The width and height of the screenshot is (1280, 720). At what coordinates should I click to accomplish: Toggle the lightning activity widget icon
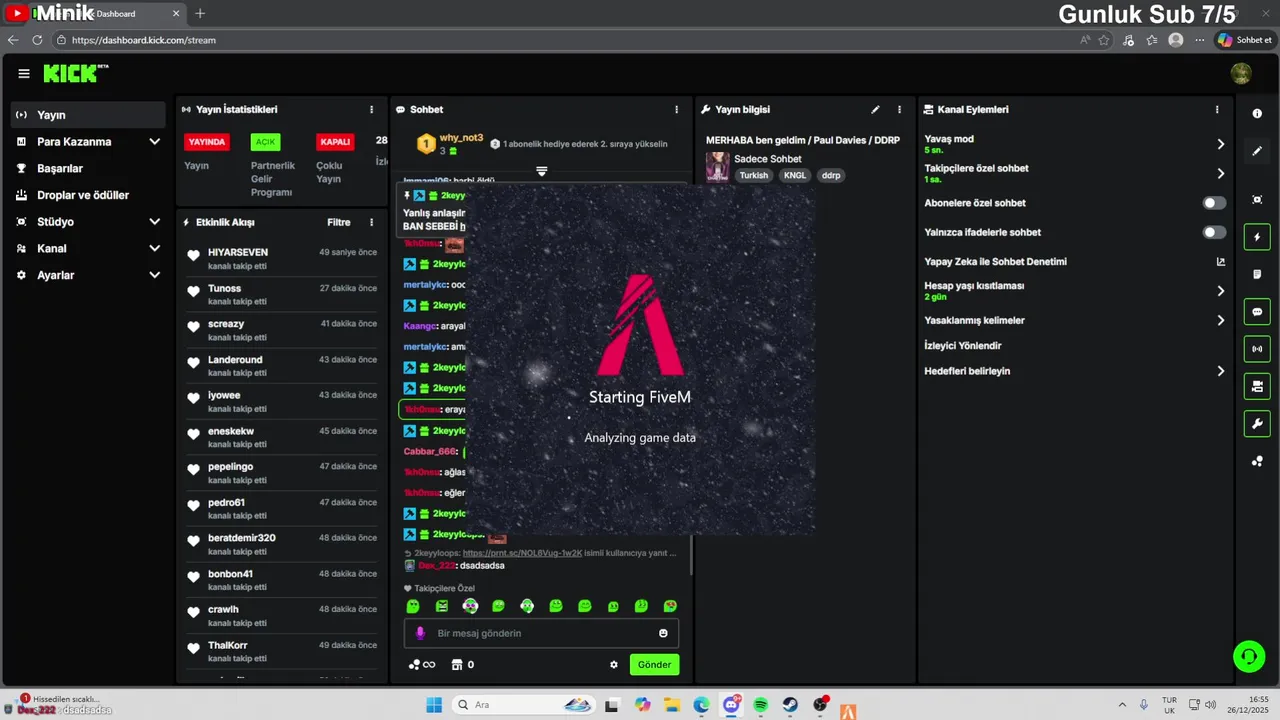(1257, 237)
